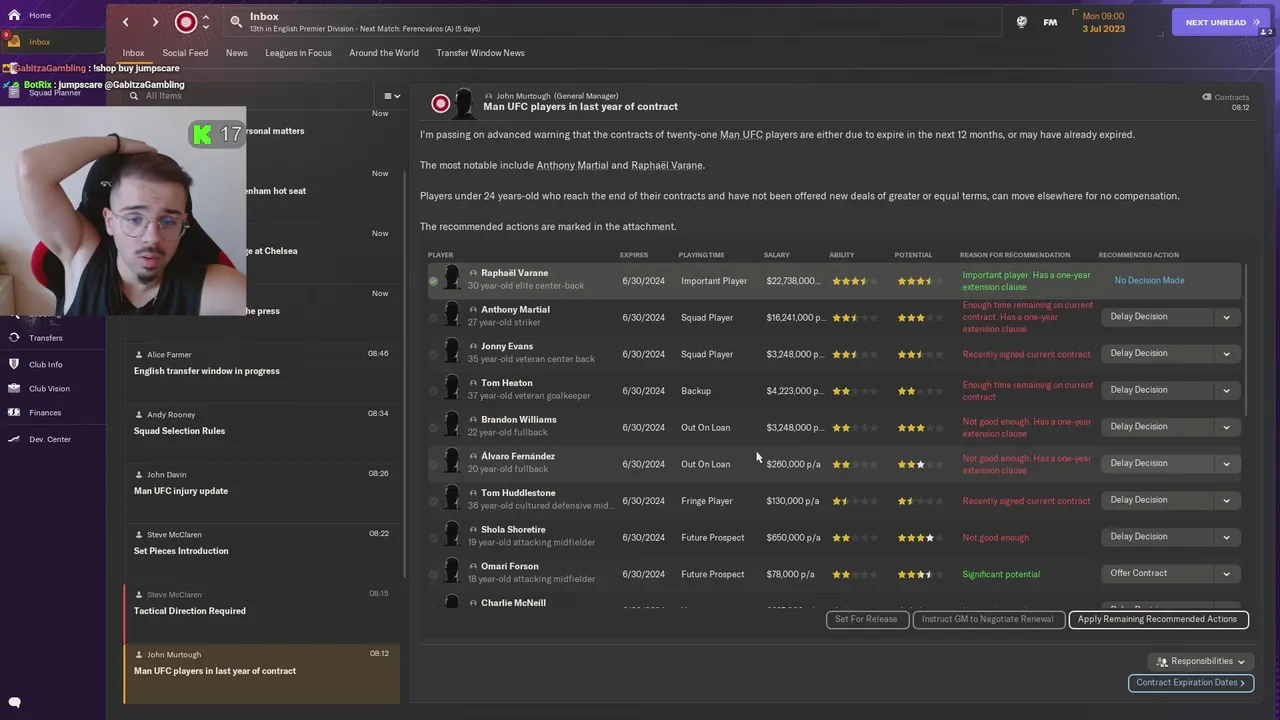Expand the Responsibilities dropdown

[x=1200, y=661]
